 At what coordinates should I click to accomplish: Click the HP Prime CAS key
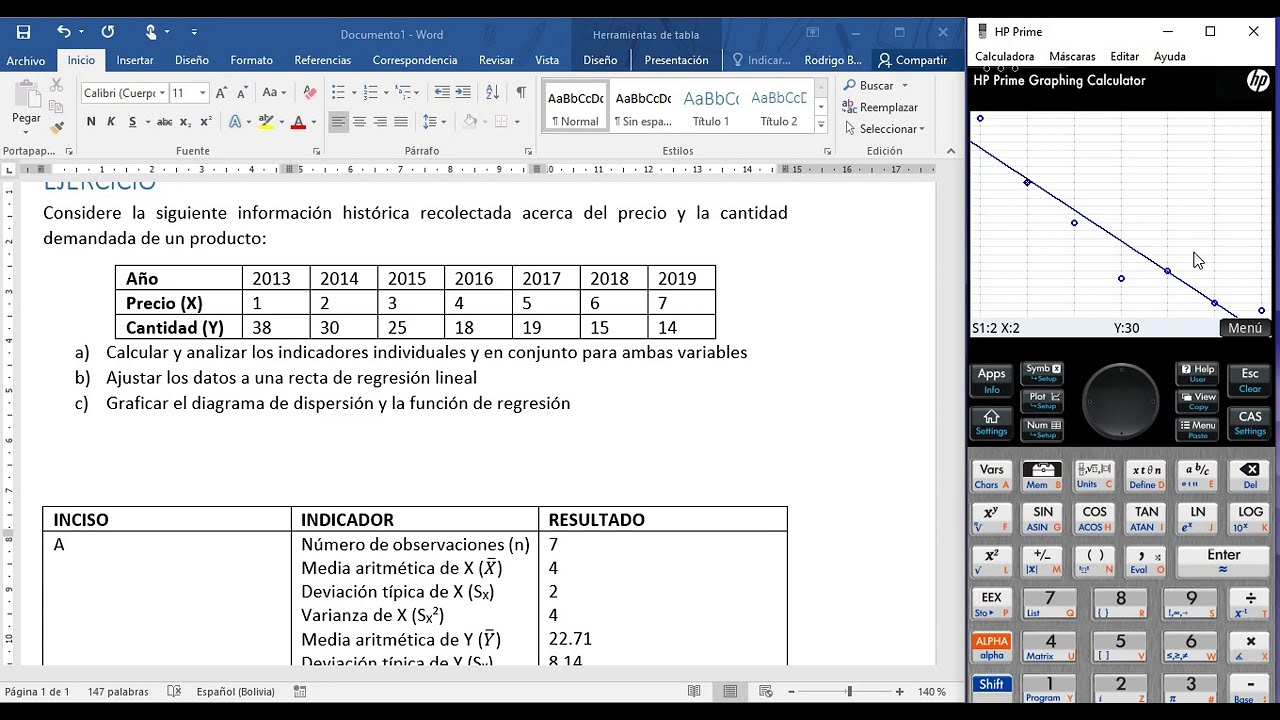[x=1250, y=422]
